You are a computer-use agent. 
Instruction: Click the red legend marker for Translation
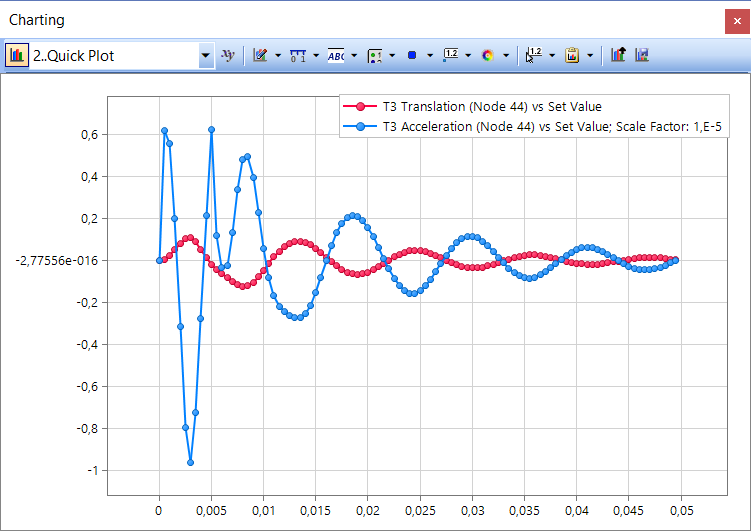pyautogui.click(x=360, y=106)
